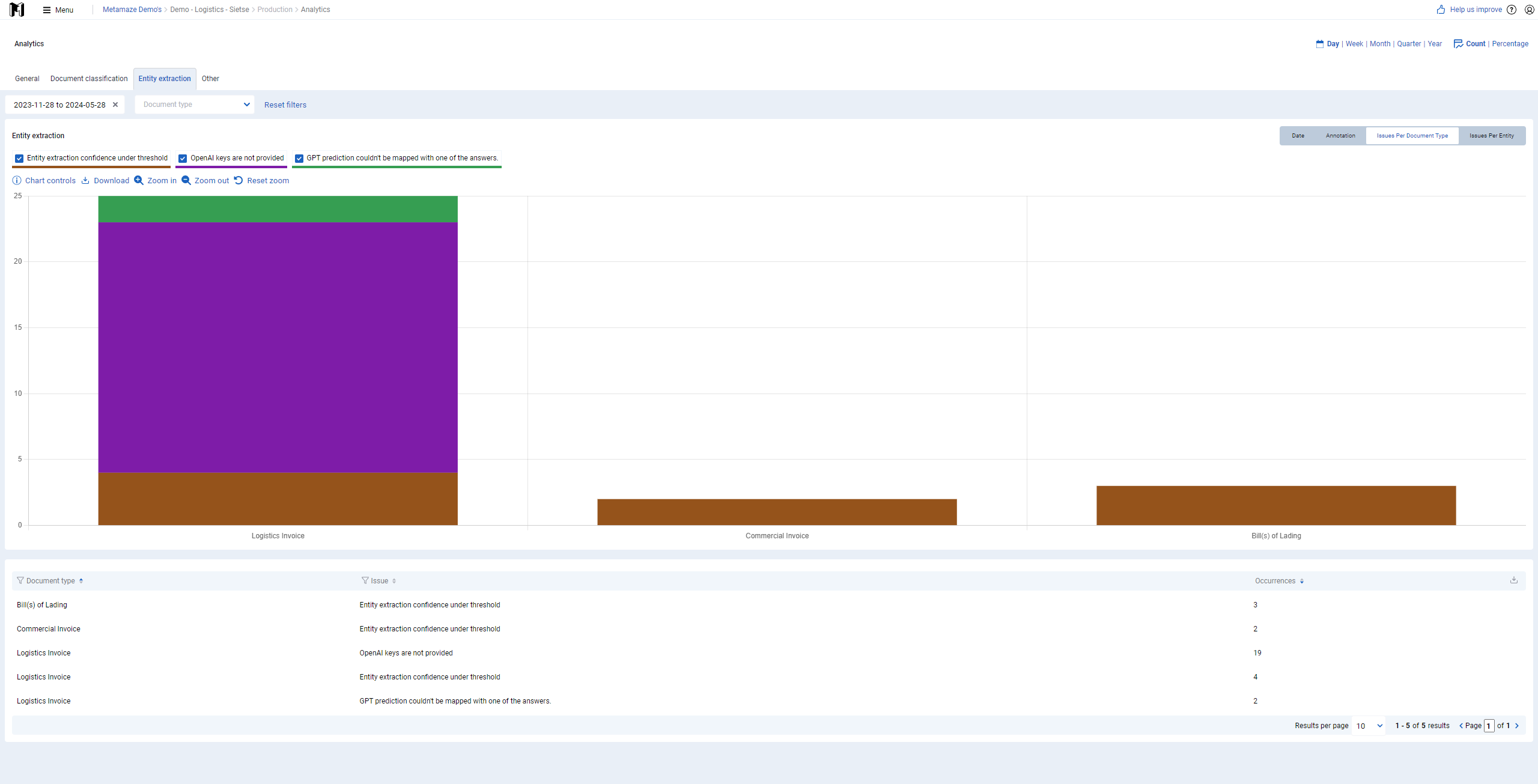Click the Zoom in magnifier icon

pos(139,180)
